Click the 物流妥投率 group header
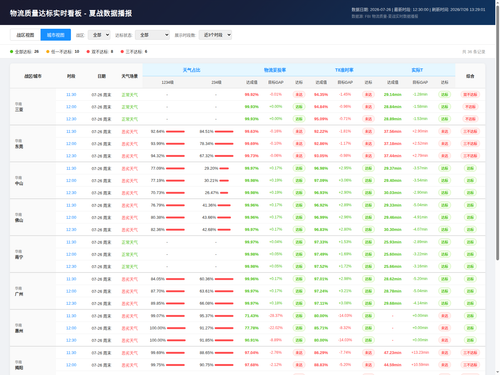 click(x=275, y=70)
